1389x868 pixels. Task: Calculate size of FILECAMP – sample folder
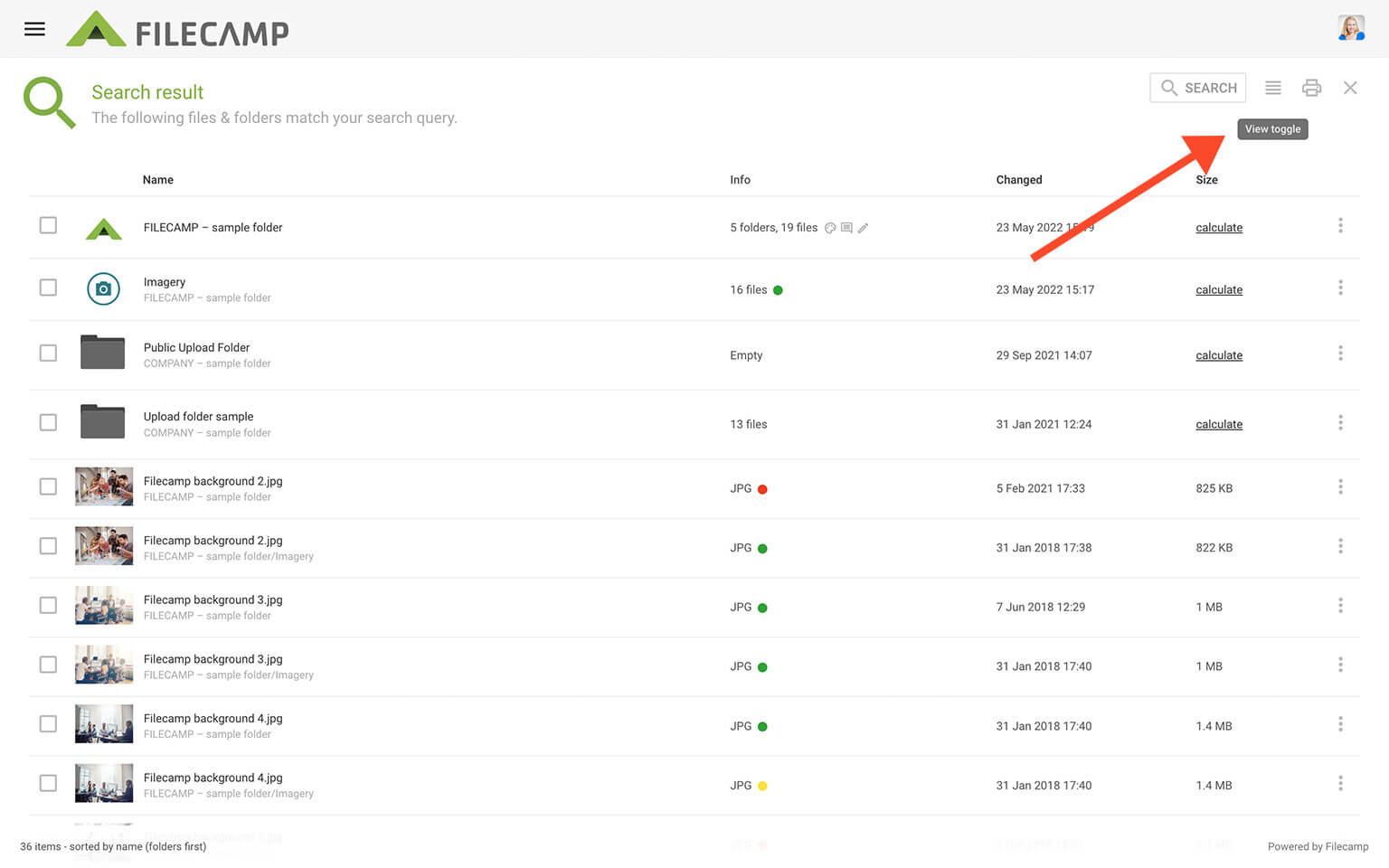1219,228
